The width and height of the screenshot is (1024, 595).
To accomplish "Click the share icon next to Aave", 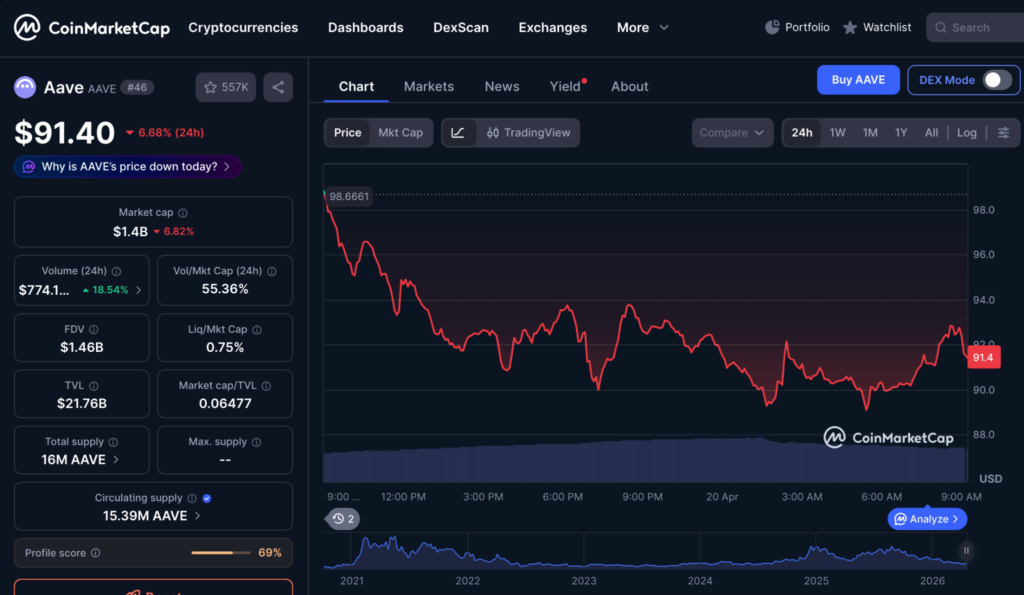I will click(x=278, y=88).
